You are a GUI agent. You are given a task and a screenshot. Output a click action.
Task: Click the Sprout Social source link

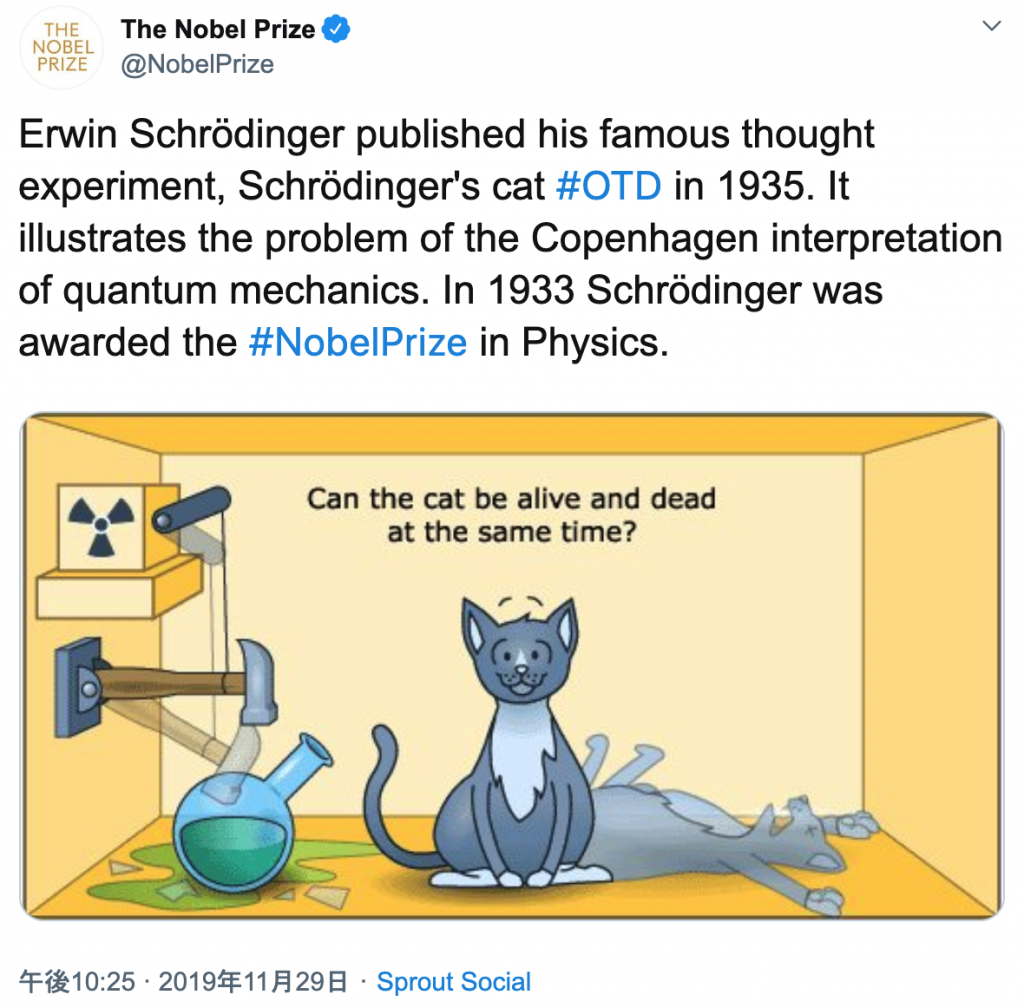(x=453, y=981)
